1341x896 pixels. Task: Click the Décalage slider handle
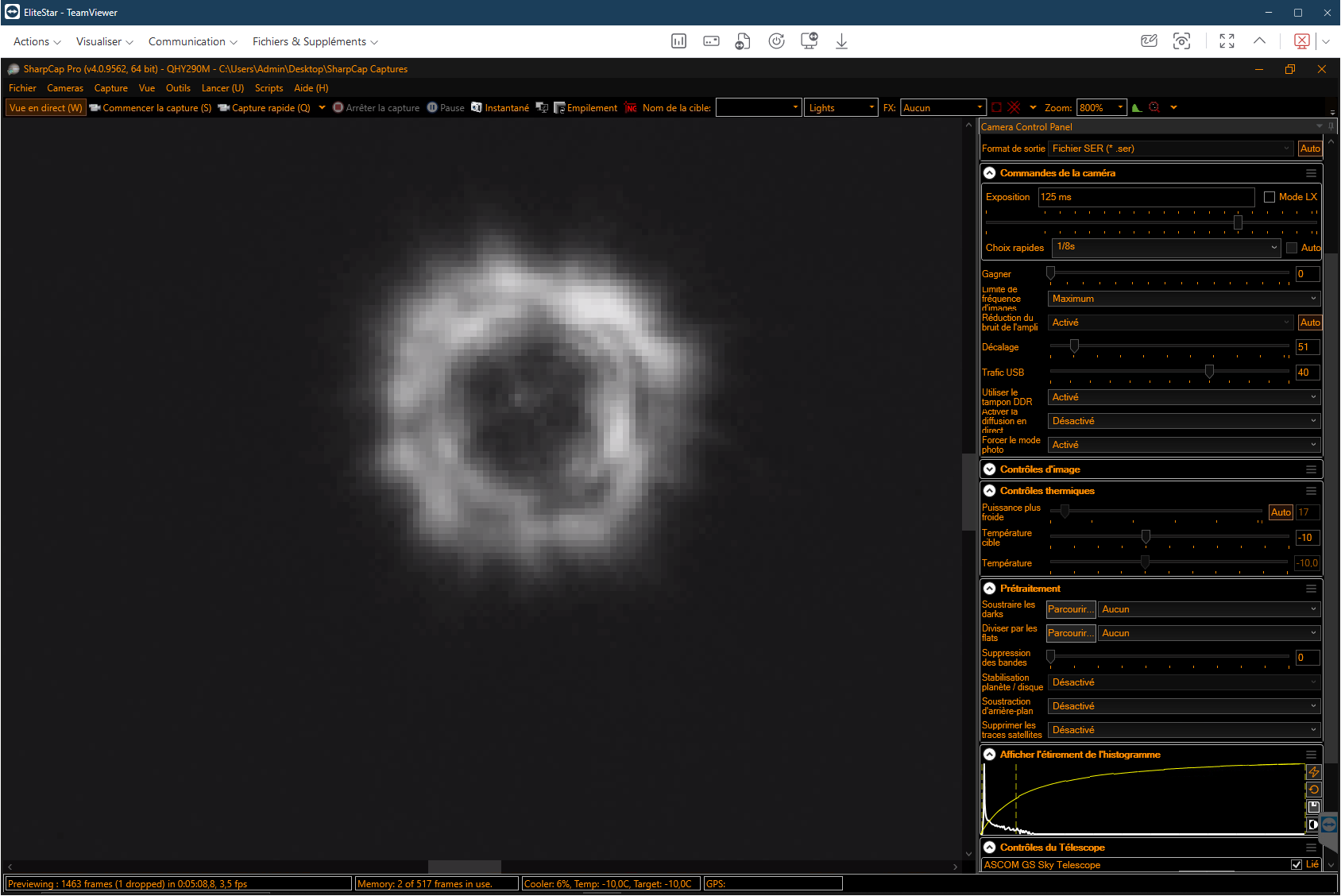(1074, 346)
